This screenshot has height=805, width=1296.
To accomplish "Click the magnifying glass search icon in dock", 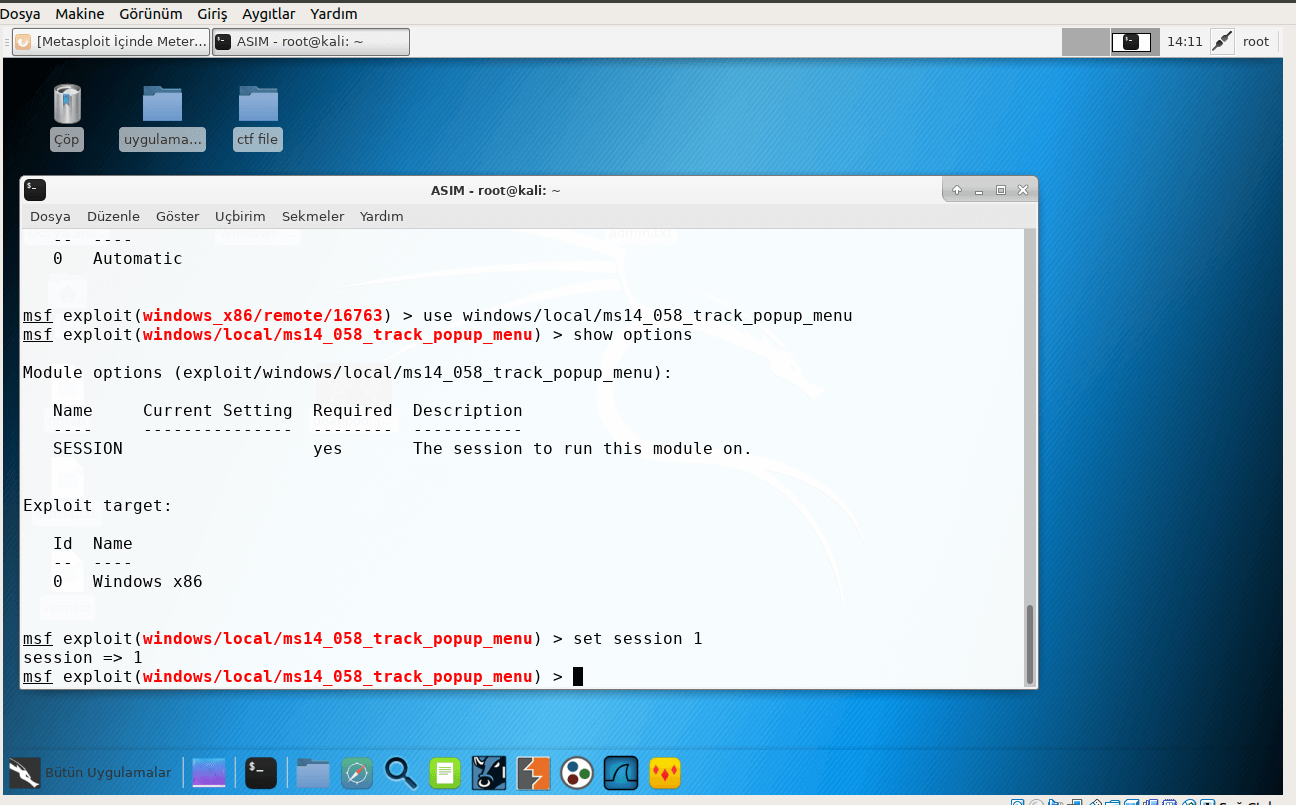I will tap(401, 772).
